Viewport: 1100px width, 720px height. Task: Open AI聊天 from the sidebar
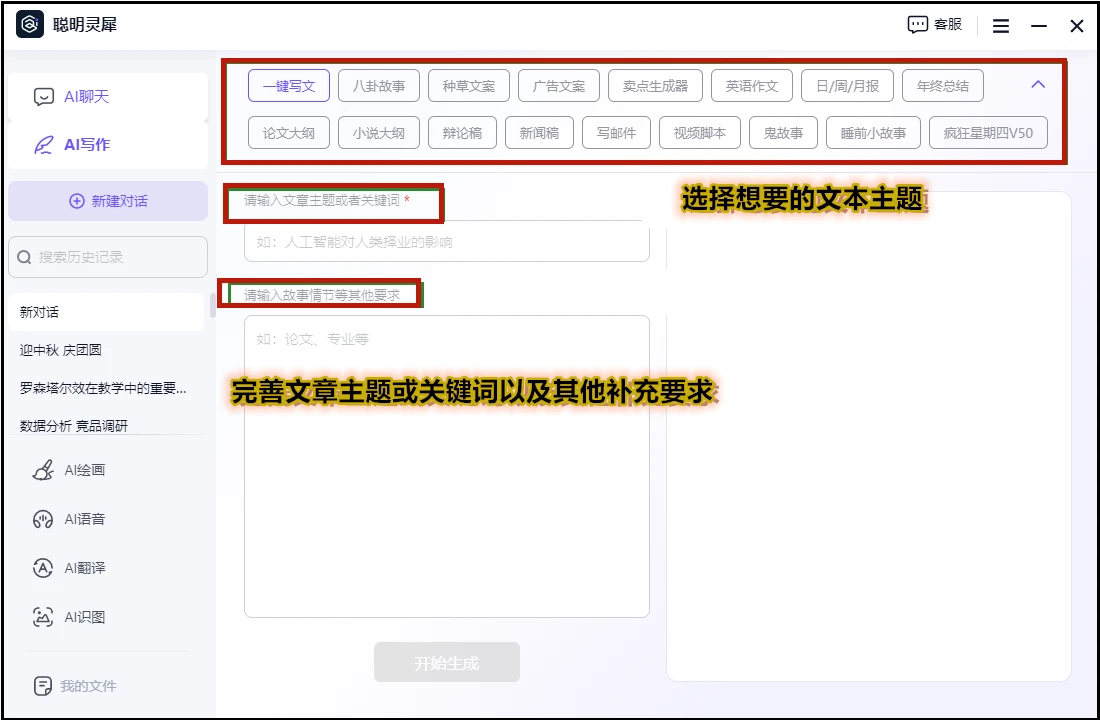coord(108,96)
